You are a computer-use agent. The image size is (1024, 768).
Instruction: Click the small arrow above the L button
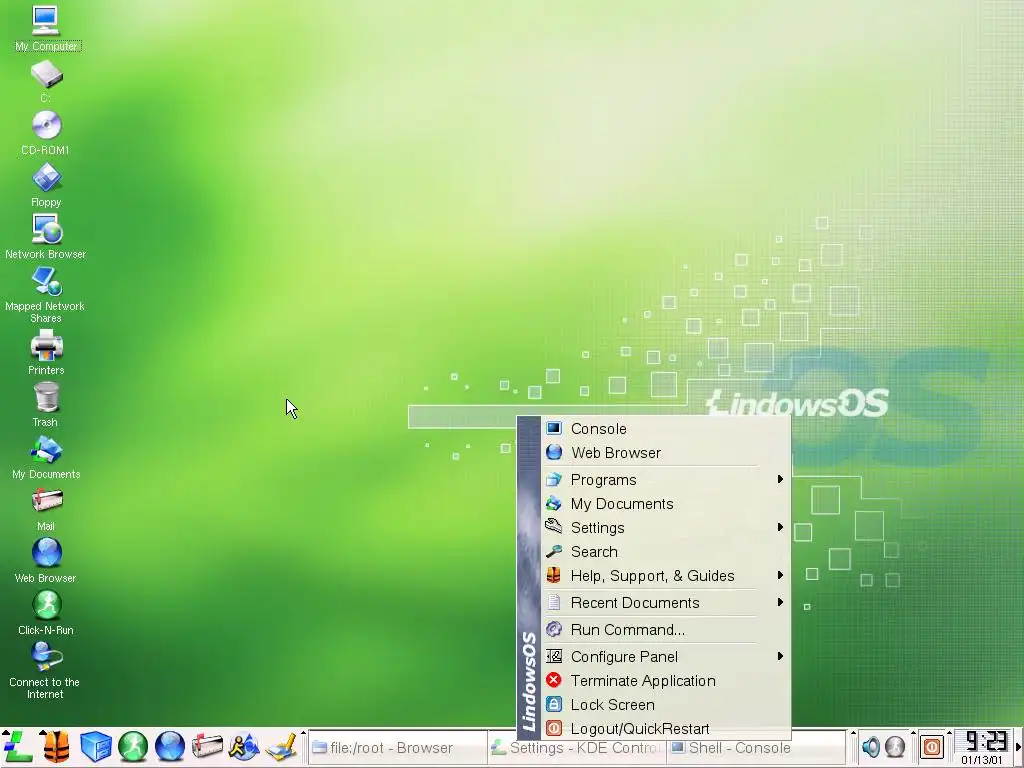pos(5,731)
